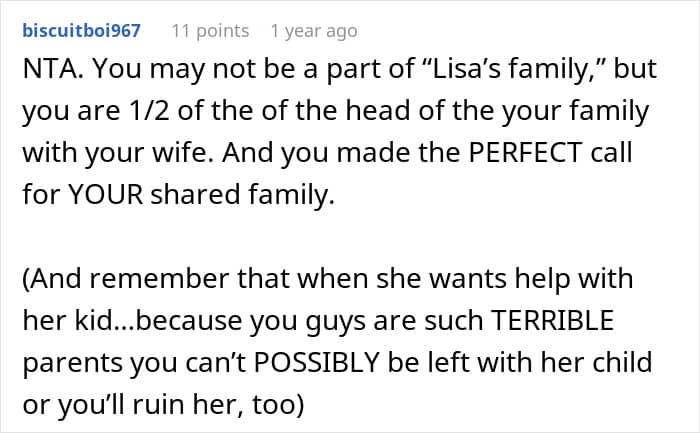700x433 pixels.
Task: Click the capitalized word POSSIBLY
Action: (x=317, y=362)
